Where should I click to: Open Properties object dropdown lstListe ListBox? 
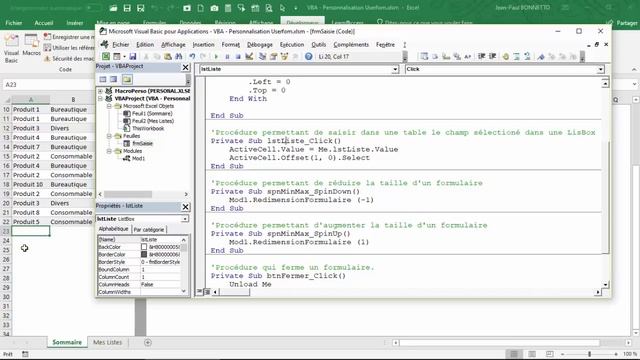[x=185, y=219]
